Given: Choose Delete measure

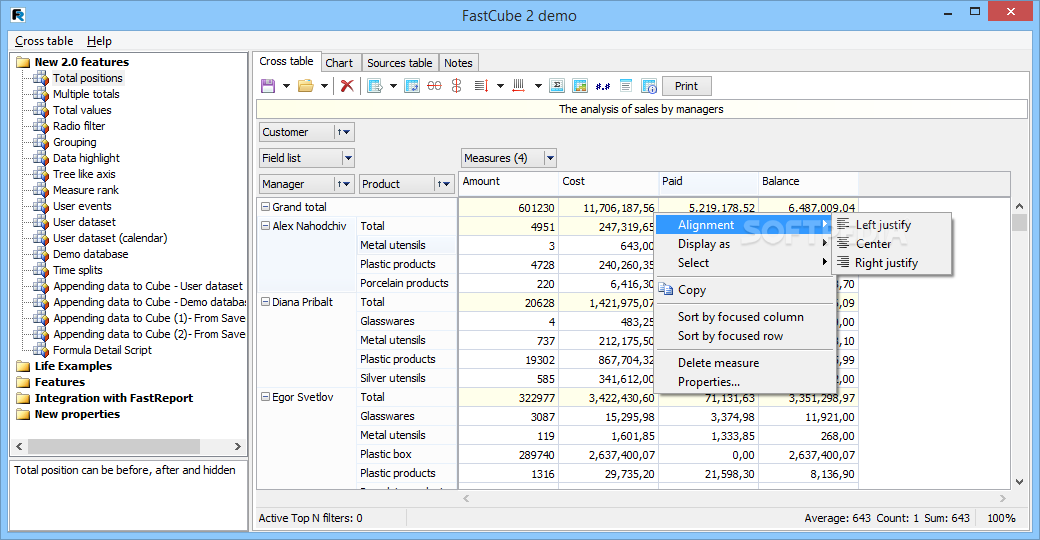Looking at the screenshot, I should (x=744, y=363).
